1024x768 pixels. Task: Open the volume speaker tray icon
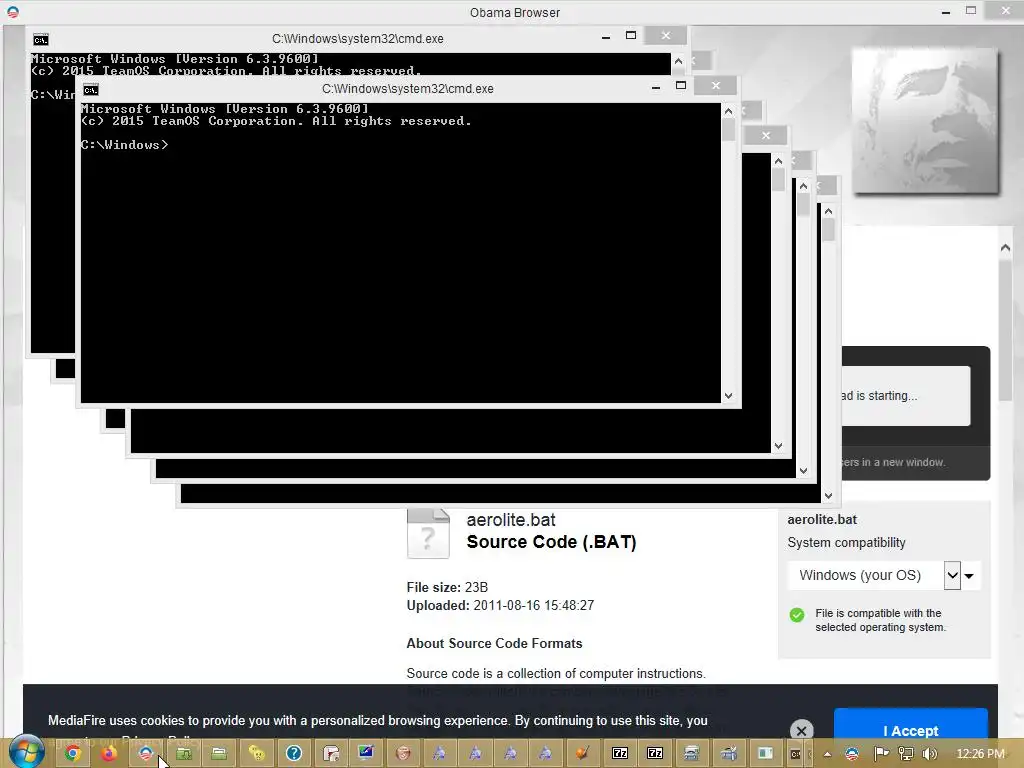(x=930, y=754)
